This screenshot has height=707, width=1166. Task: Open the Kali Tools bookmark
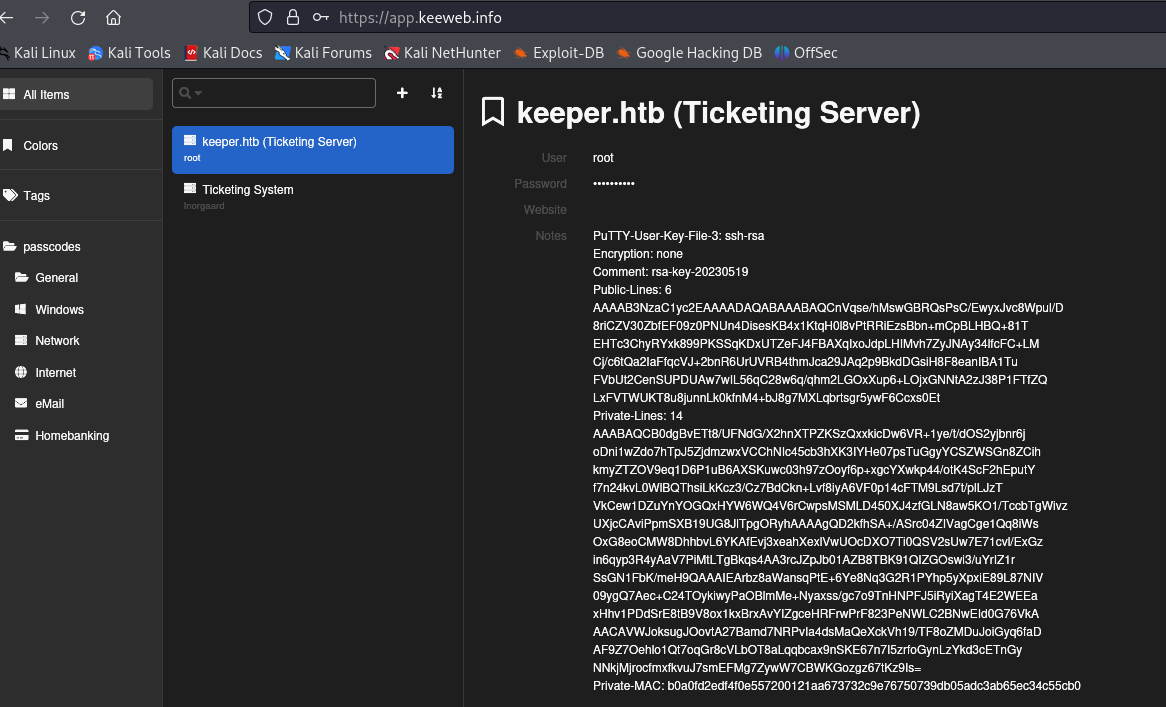(129, 53)
